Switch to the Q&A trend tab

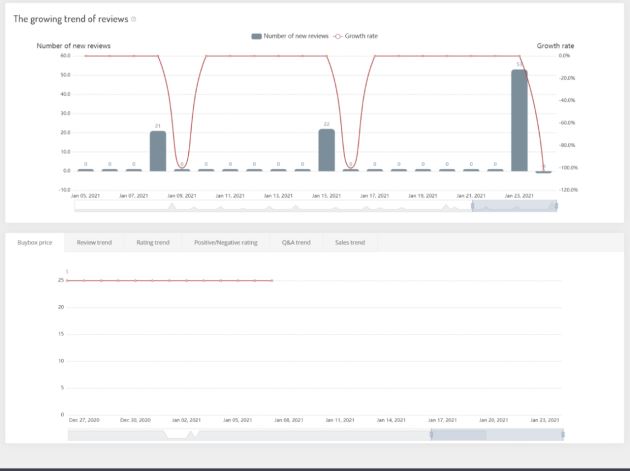click(296, 243)
